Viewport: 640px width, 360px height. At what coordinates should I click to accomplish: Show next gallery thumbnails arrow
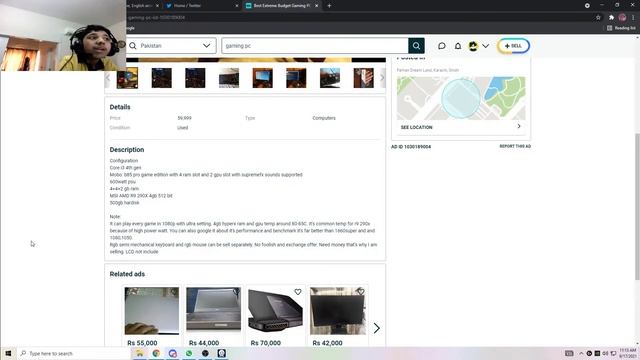(382, 78)
